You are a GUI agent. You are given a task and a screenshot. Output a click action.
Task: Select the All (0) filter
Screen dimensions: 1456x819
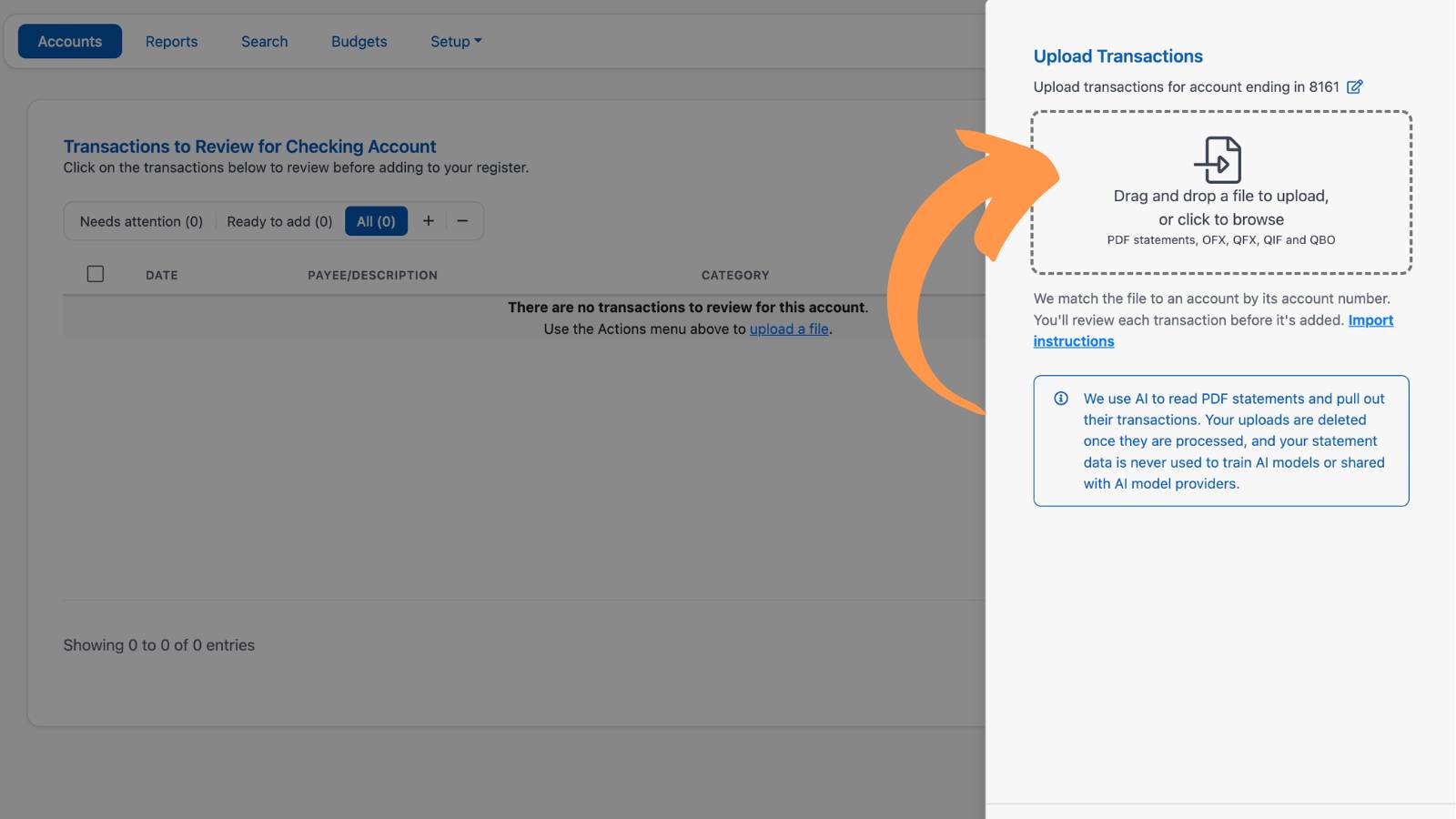coord(376,221)
